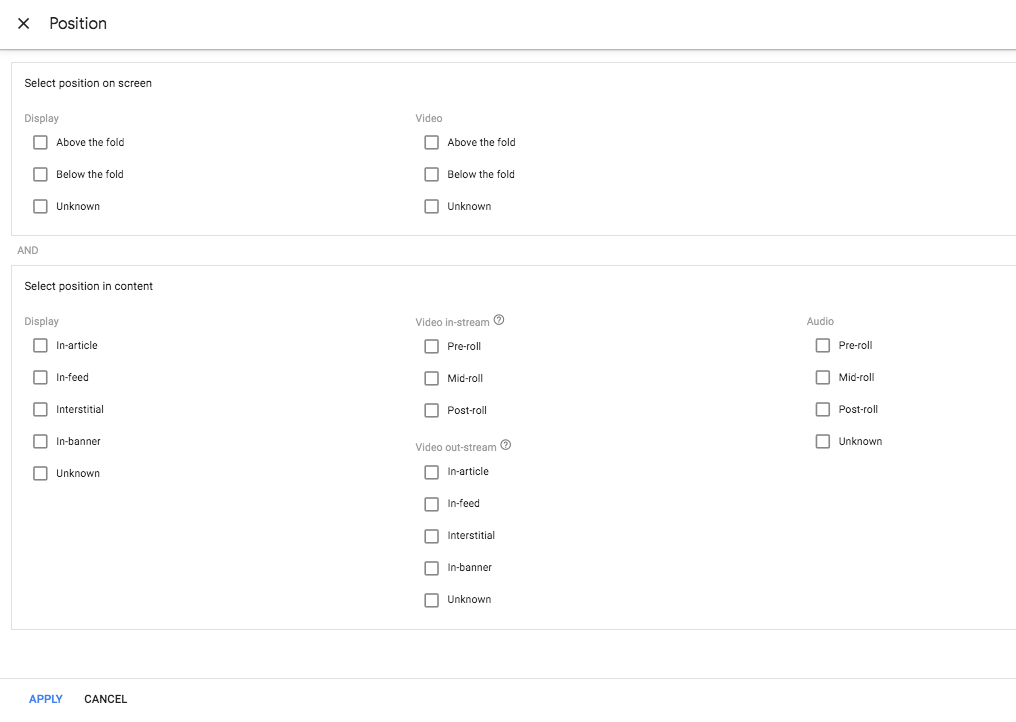Check Unknown under Display position on screen
Image resolution: width=1016 pixels, height=722 pixels.
click(x=40, y=207)
